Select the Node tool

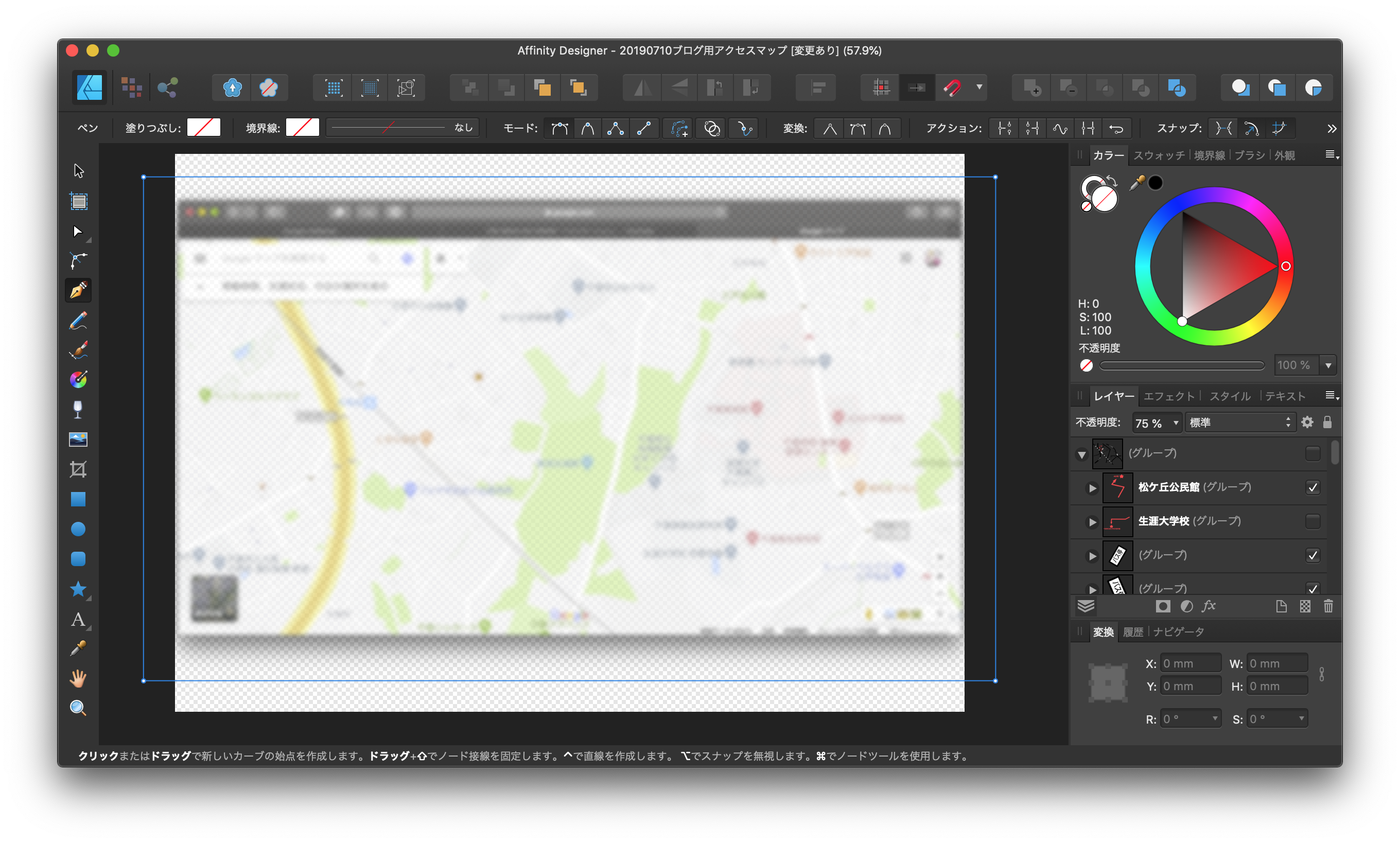click(x=78, y=231)
